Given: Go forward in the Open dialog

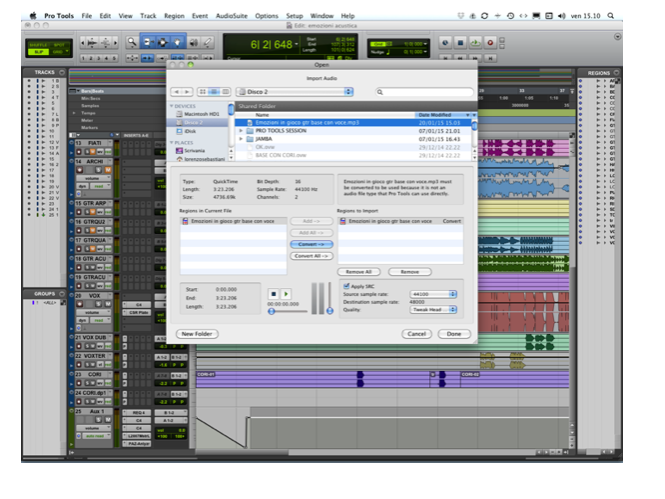Looking at the screenshot, I should tap(187, 92).
